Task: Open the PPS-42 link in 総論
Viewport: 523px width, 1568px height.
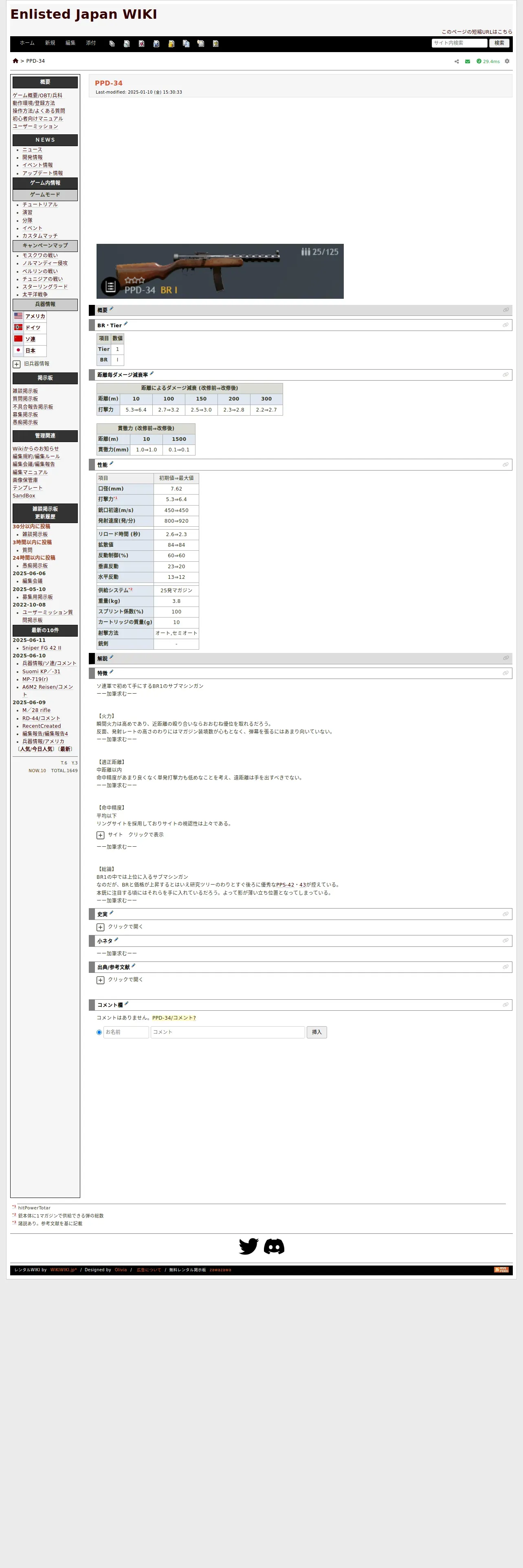Action: point(285,885)
